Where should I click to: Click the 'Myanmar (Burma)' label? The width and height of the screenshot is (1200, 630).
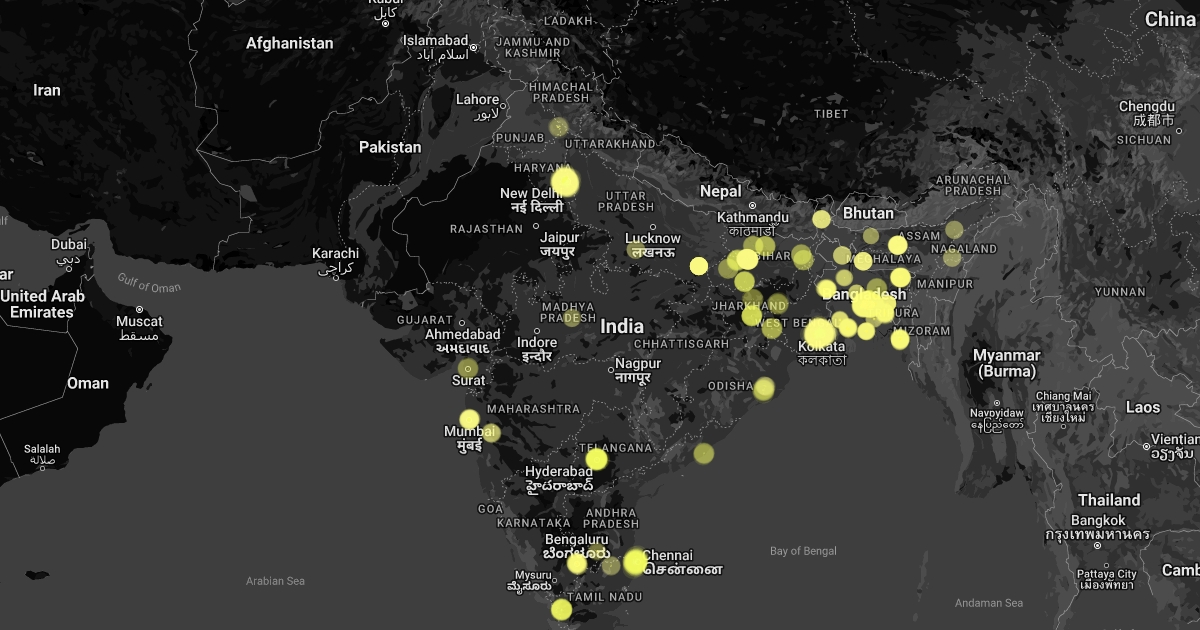point(1007,363)
